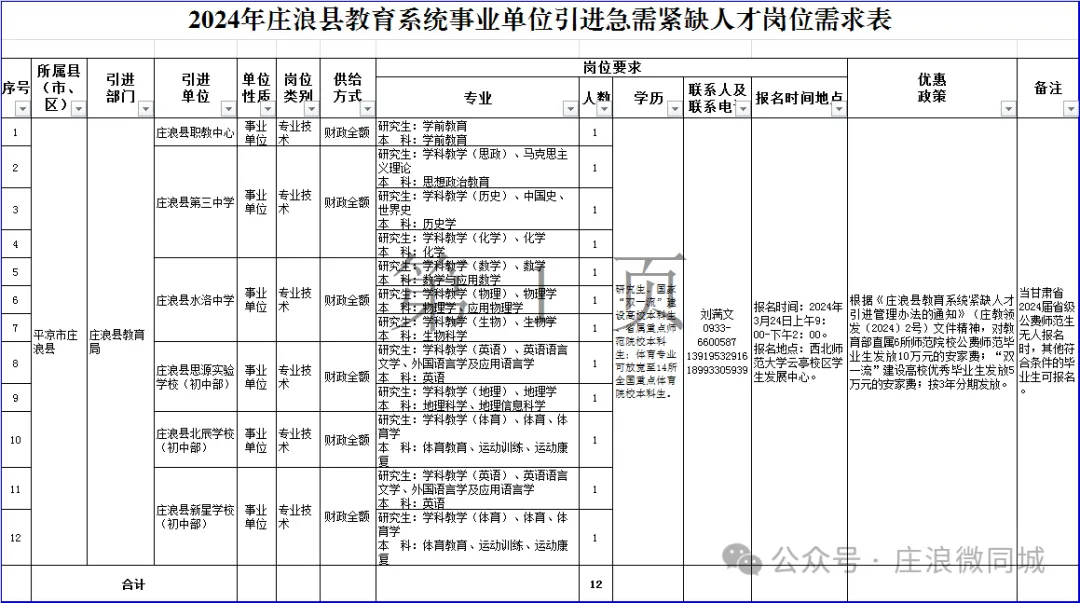This screenshot has height=603, width=1080.
Task: Select the 历史学 major cell in row 3
Action: 478,209
